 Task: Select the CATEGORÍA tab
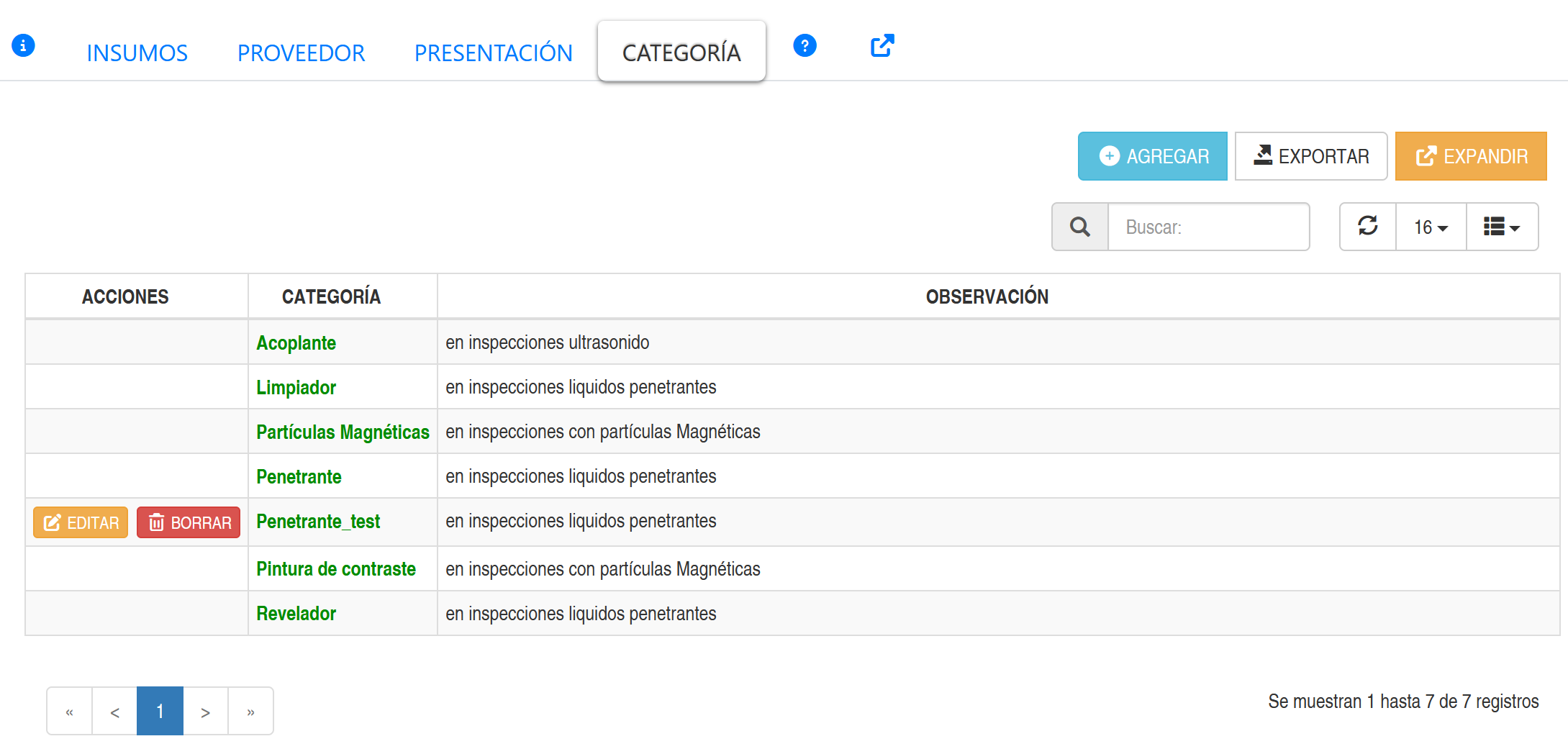(681, 53)
